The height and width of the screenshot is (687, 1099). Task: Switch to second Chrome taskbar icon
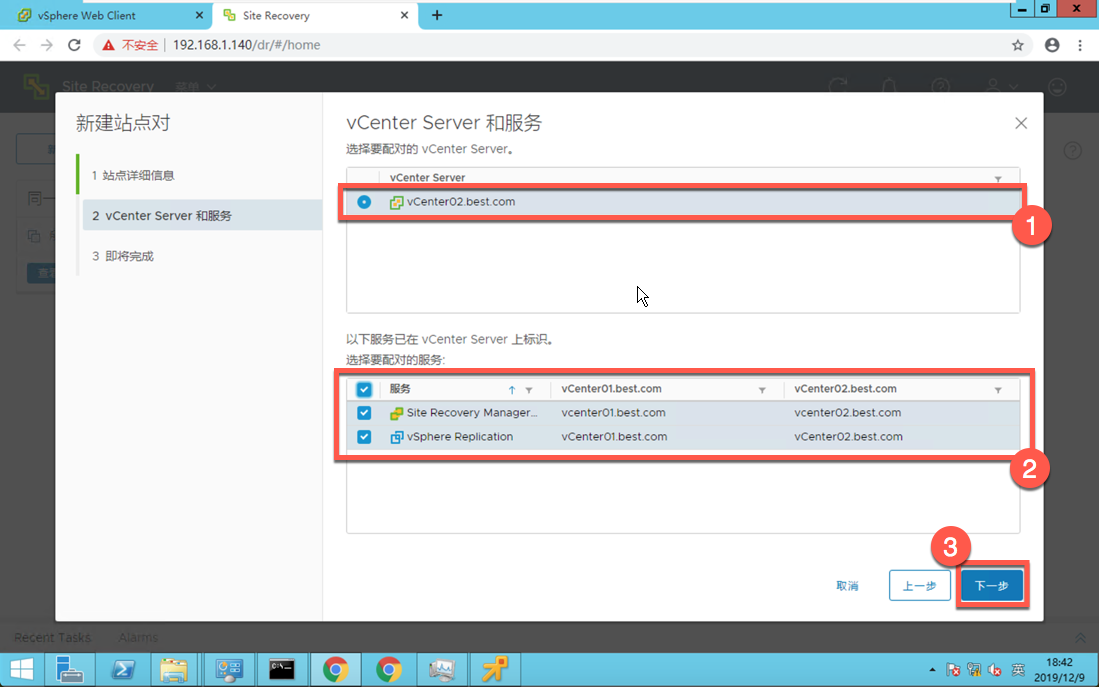pyautogui.click(x=388, y=669)
